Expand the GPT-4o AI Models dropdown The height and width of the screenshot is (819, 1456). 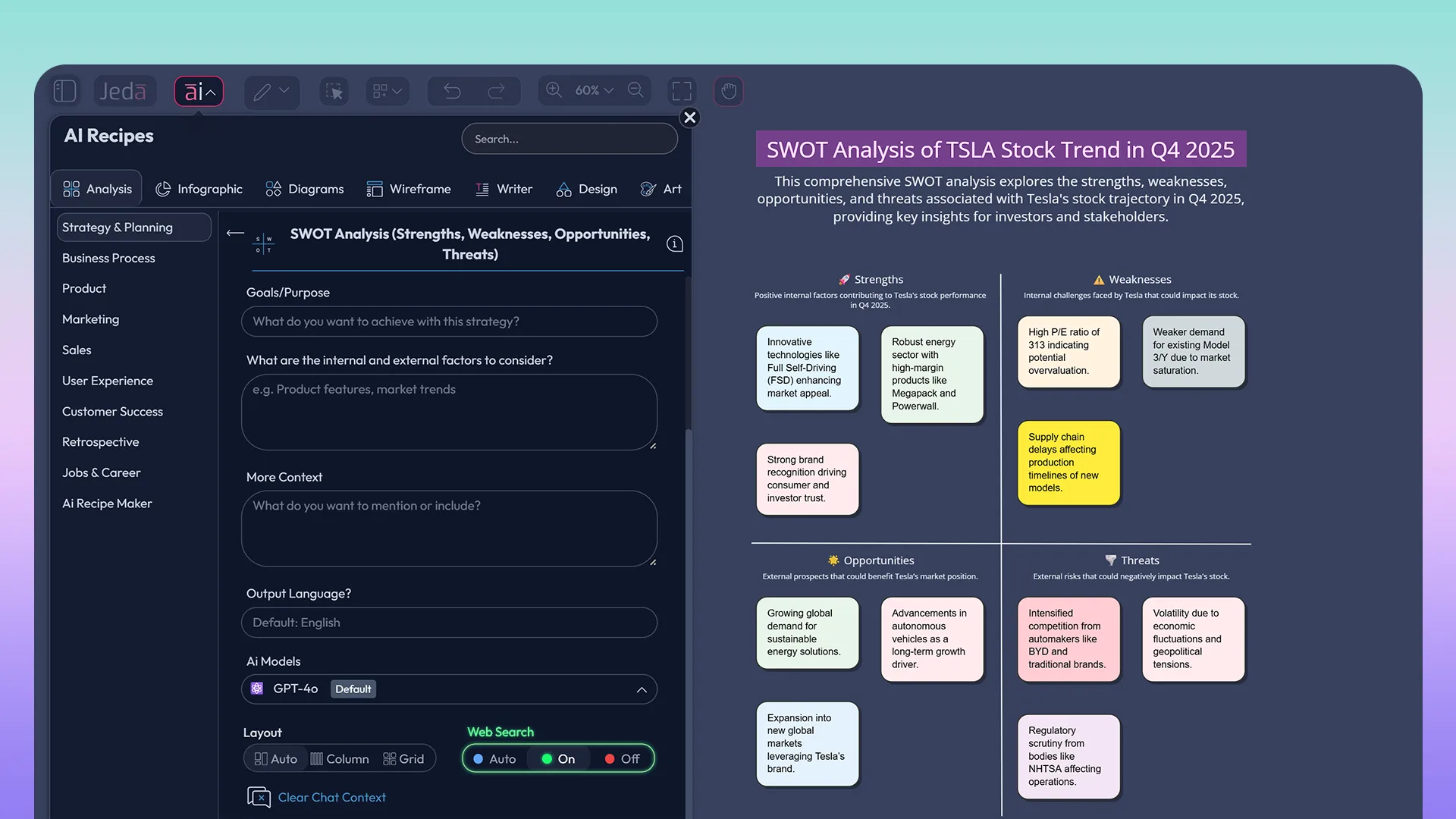(641, 689)
